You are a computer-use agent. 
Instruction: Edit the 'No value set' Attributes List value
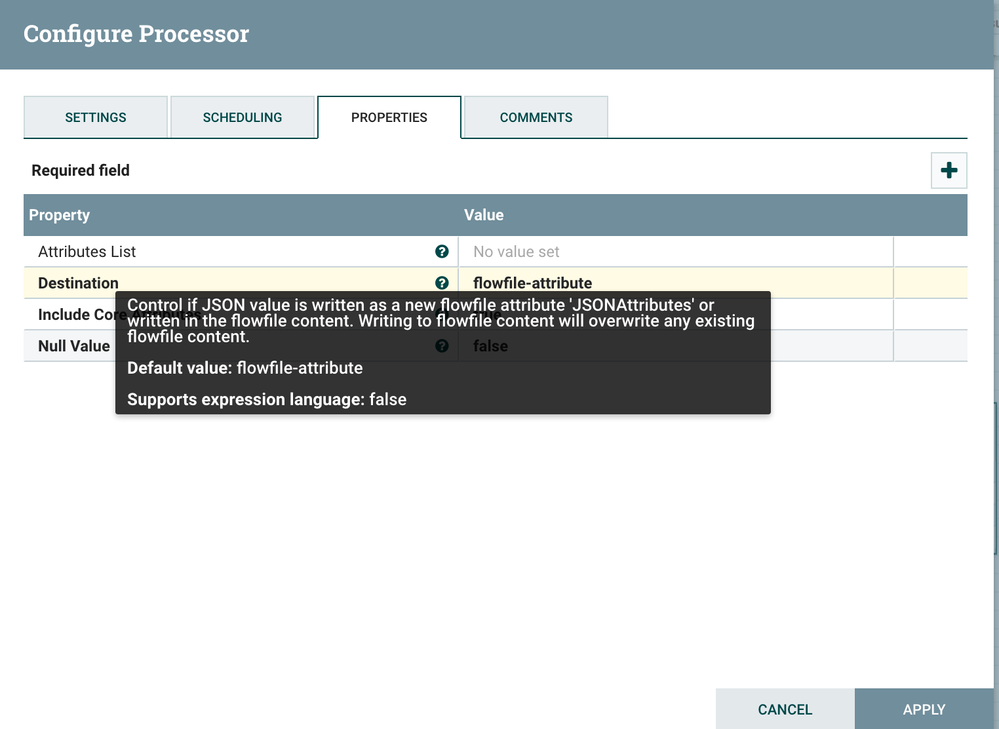tap(675, 252)
